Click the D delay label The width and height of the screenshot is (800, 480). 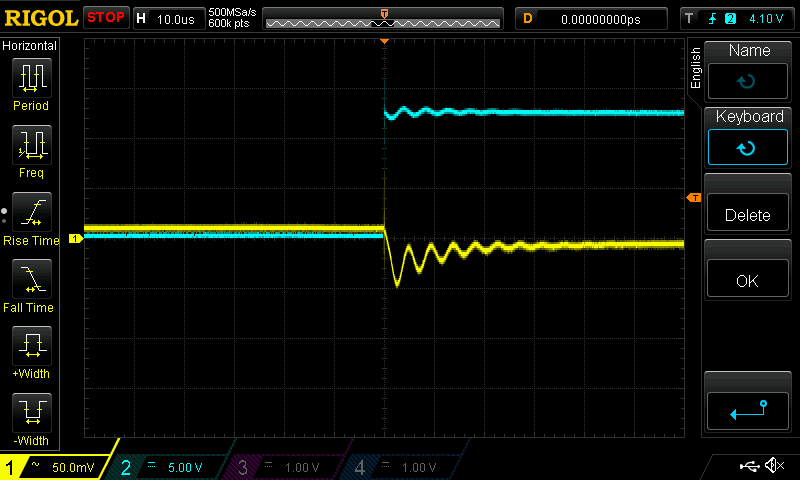tap(528, 19)
